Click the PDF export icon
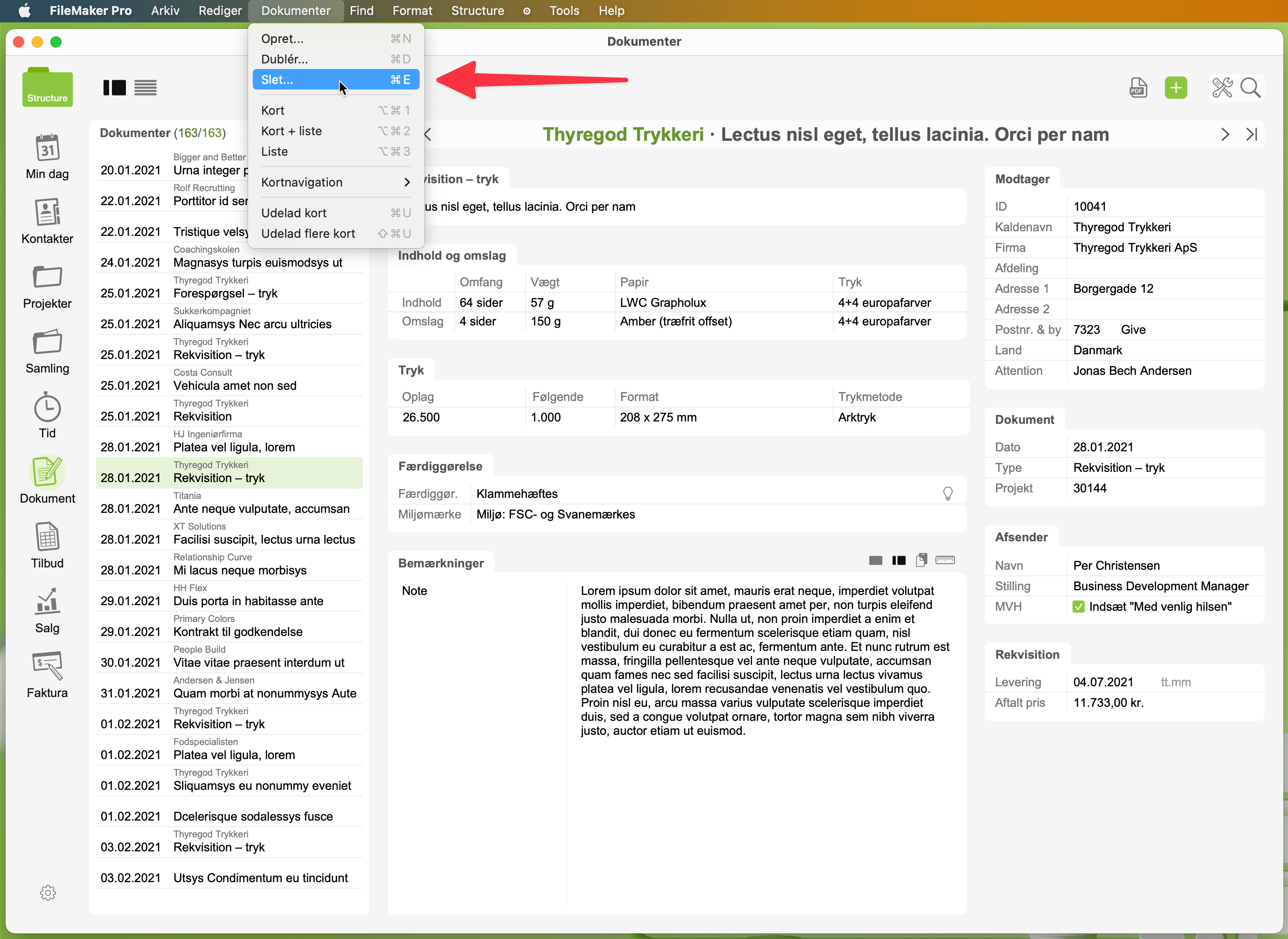Image resolution: width=1288 pixels, height=939 pixels. [x=1138, y=88]
